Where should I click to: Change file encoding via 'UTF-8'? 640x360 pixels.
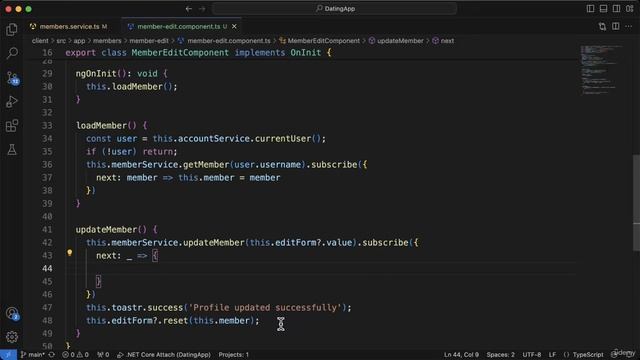click(532, 355)
